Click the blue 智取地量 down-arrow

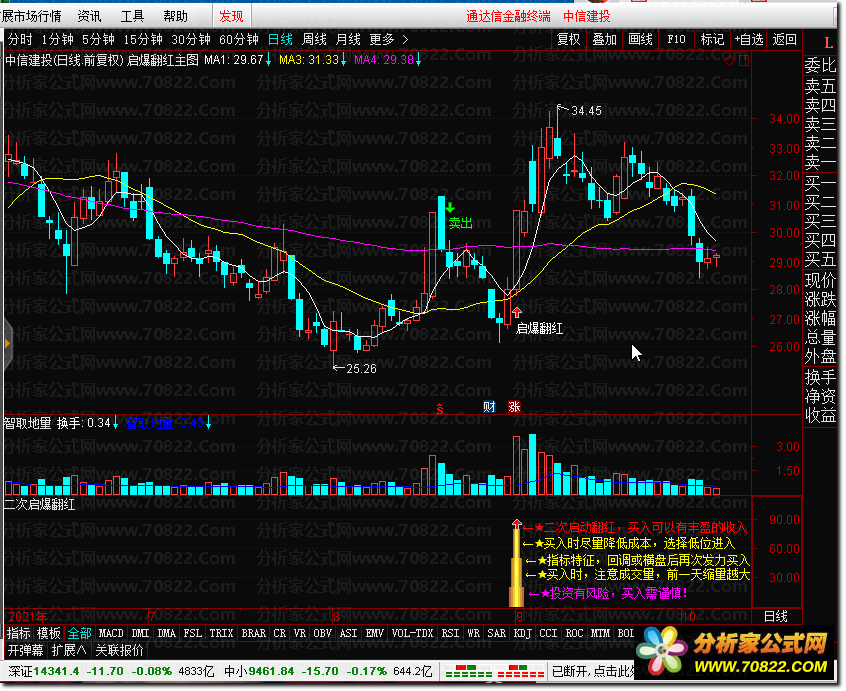pos(208,423)
